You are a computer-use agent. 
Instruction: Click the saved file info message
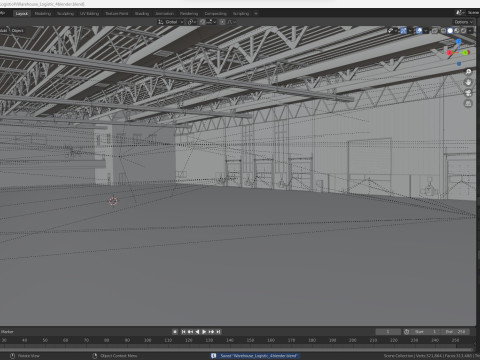click(255, 356)
